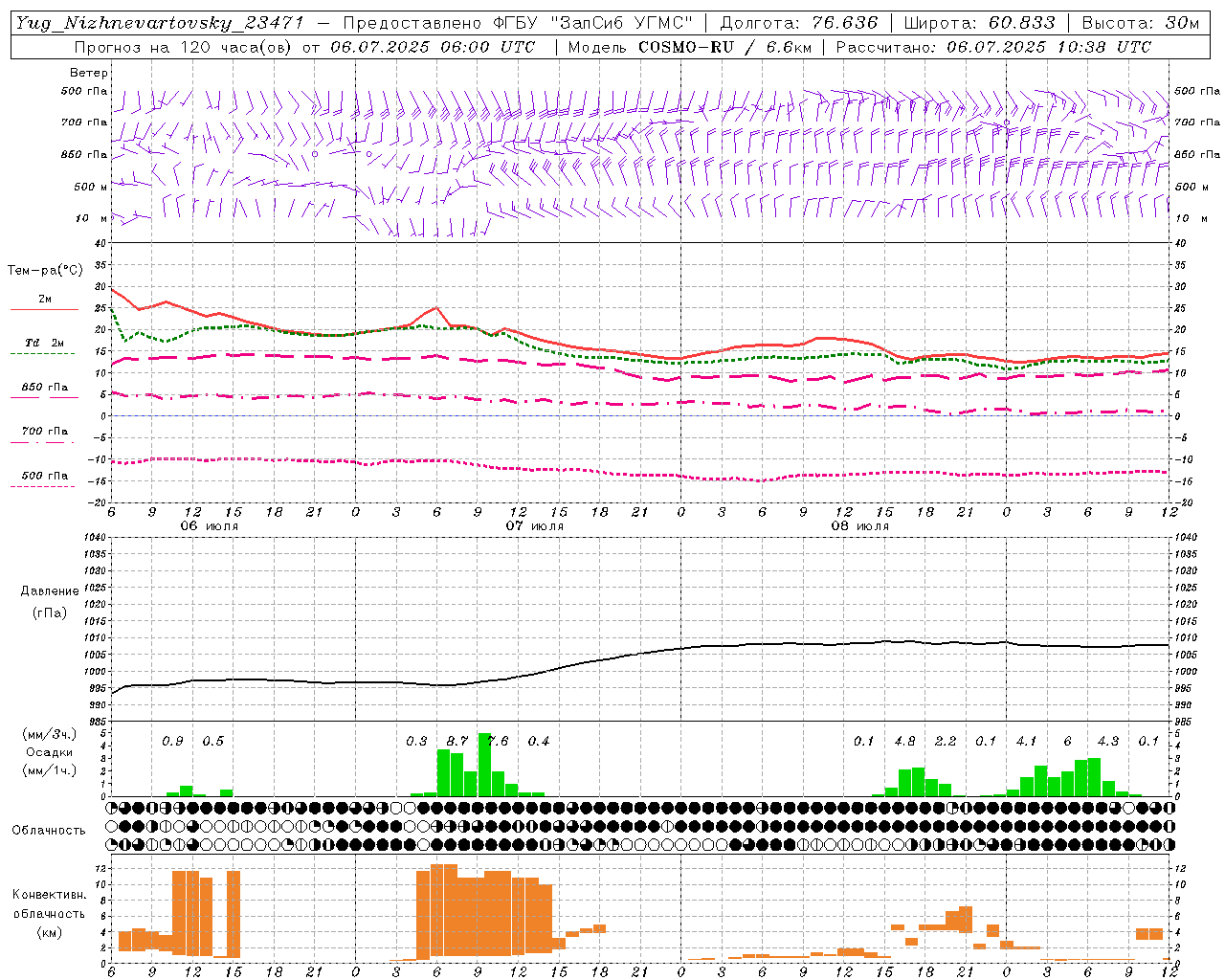The width and height of the screenshot is (1225, 980).
Task: Click the computed time 06.07.2025 10:38 UTC
Action: pos(1048,46)
